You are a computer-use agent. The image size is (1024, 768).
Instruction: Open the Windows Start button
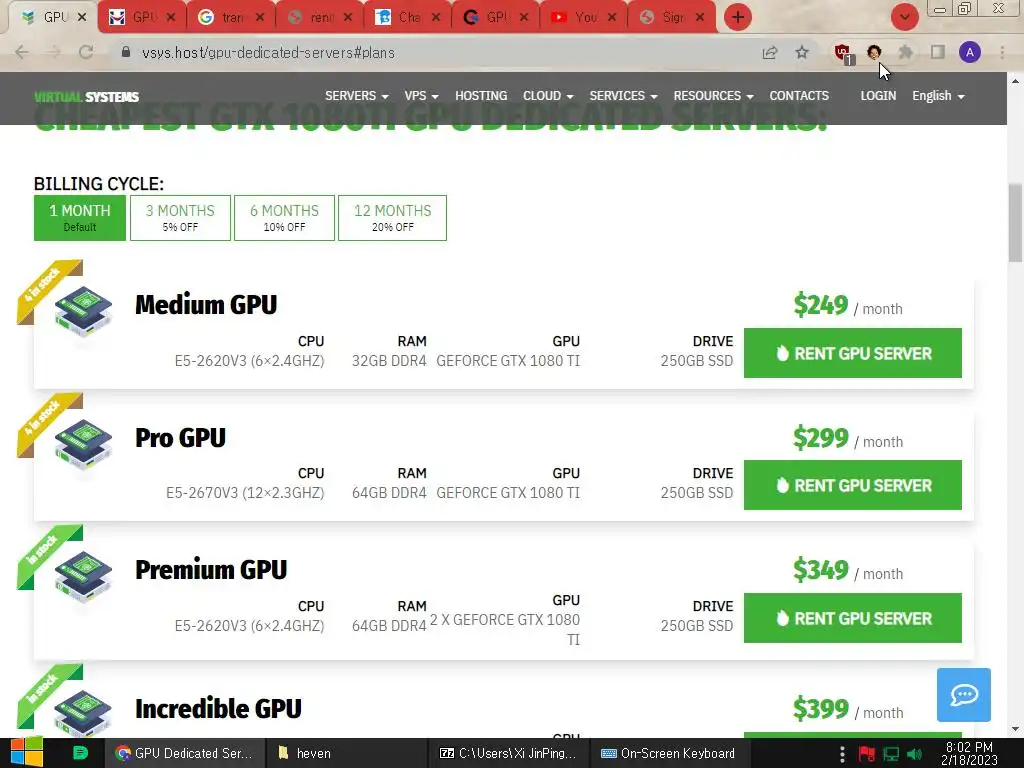tap(26, 753)
